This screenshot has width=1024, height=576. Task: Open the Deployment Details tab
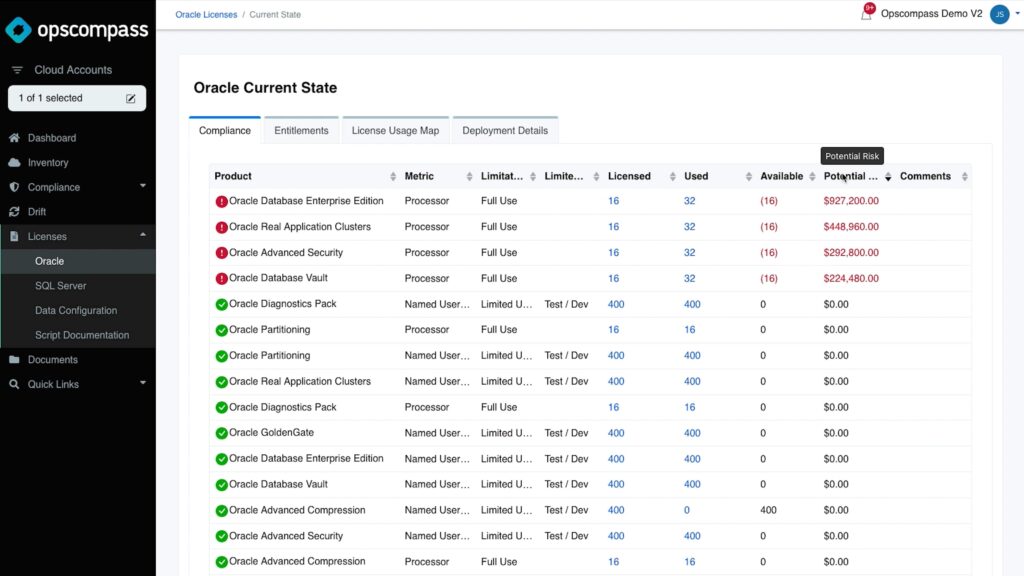tap(505, 131)
